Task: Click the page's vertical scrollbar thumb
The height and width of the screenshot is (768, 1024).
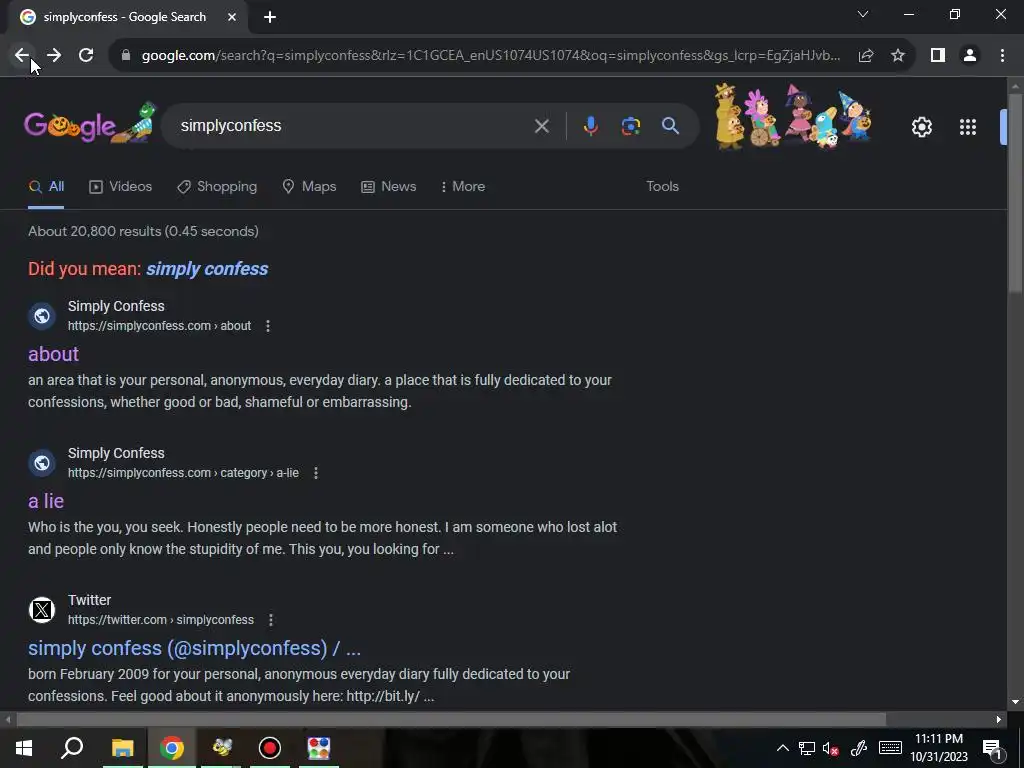Action: (x=1015, y=193)
